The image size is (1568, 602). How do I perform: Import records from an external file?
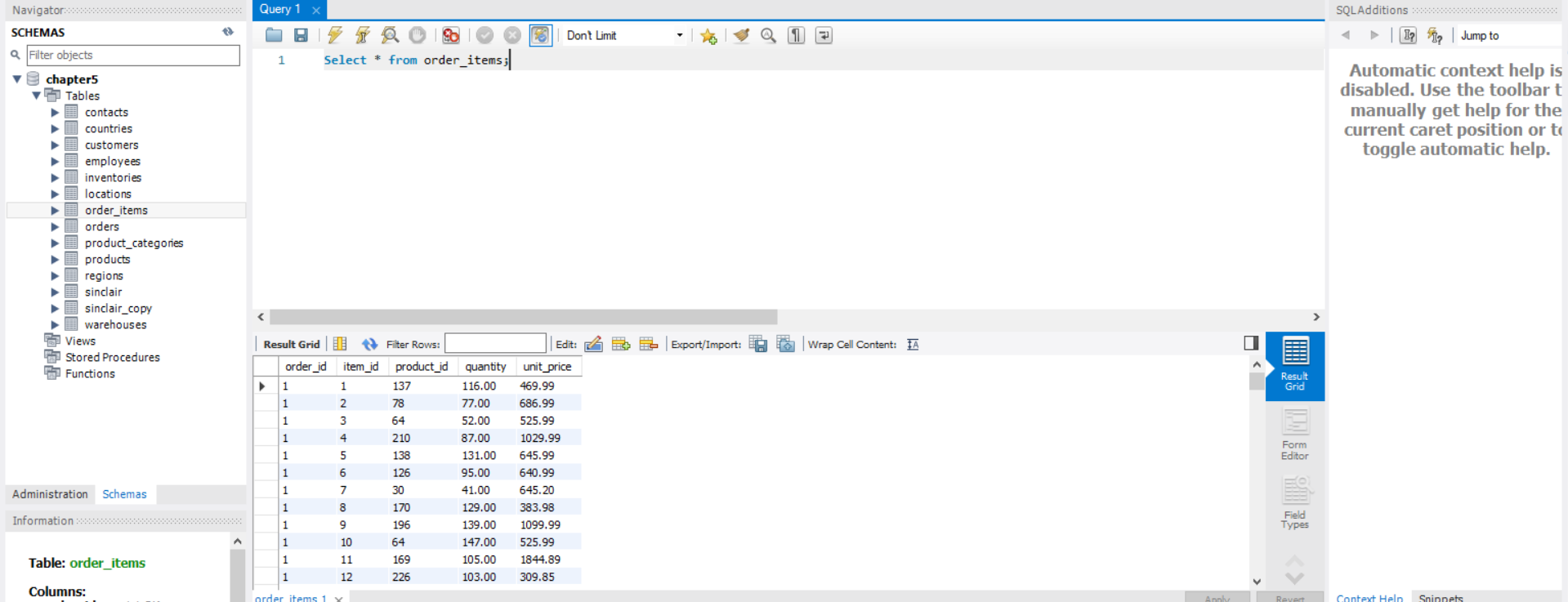[x=786, y=344]
